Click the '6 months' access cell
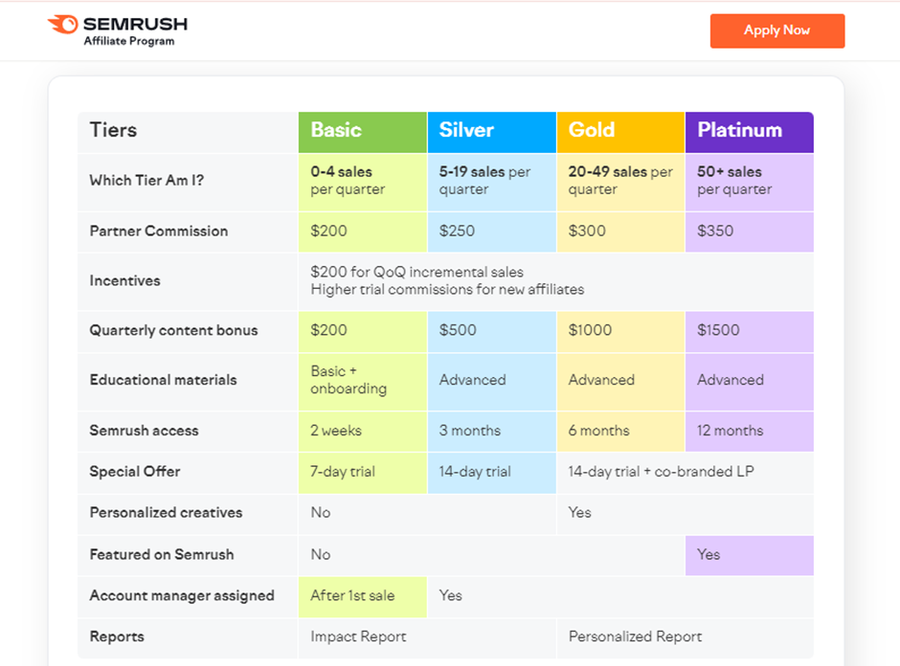900x666 pixels. click(x=620, y=431)
